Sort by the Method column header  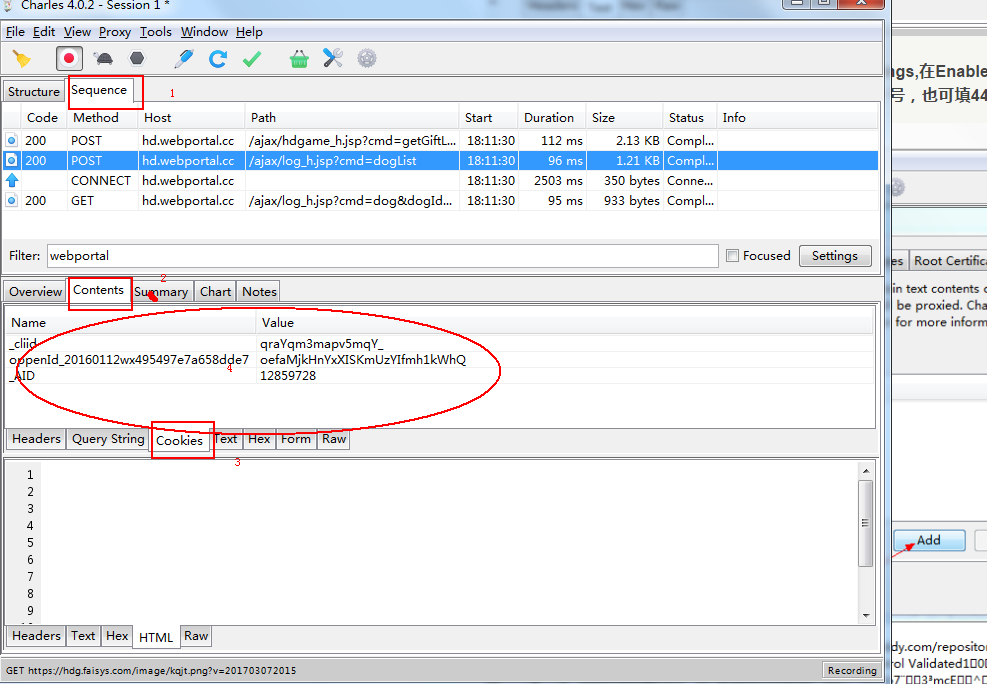102,118
